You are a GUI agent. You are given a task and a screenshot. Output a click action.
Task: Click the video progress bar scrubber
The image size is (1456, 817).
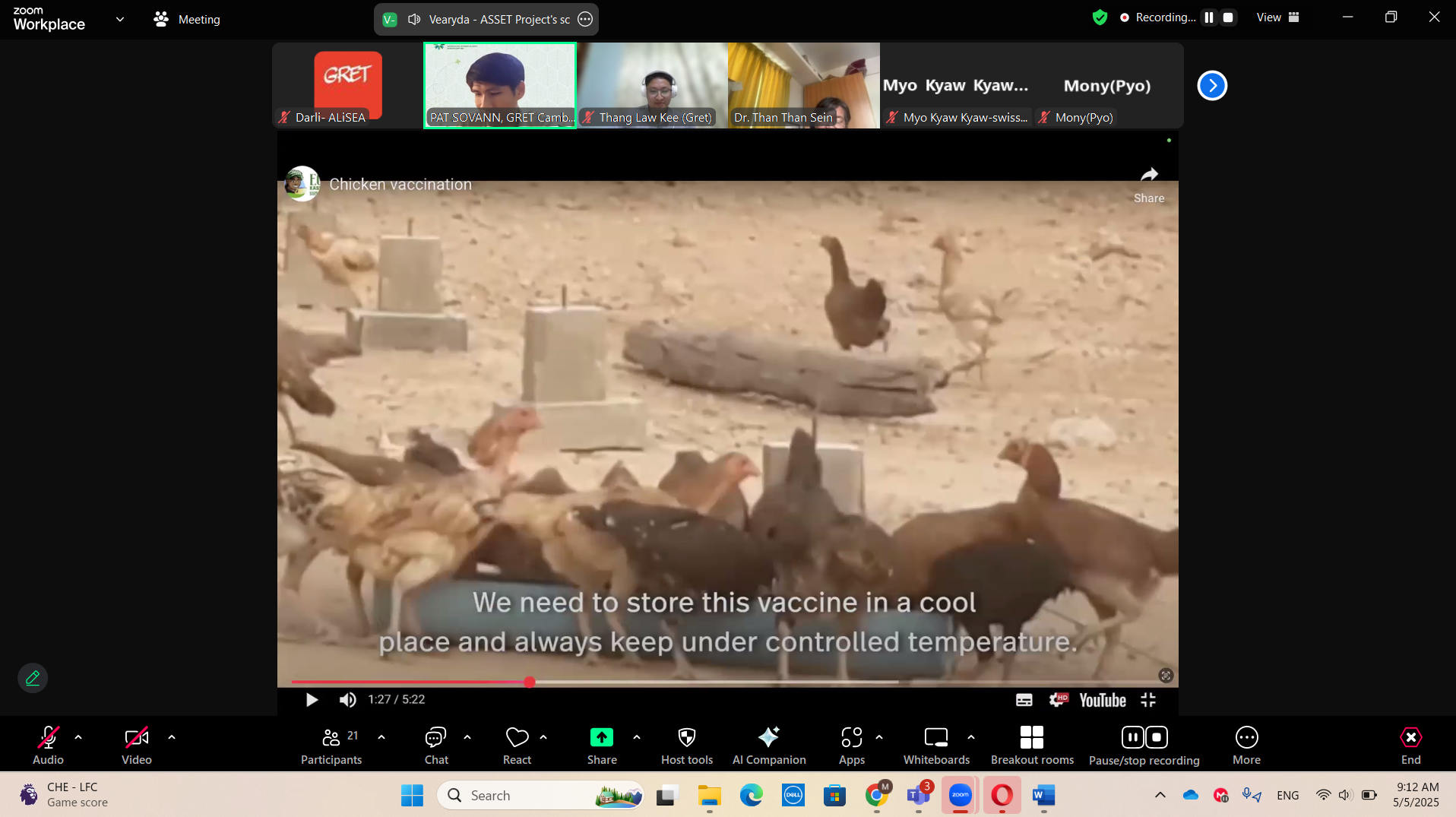[530, 682]
